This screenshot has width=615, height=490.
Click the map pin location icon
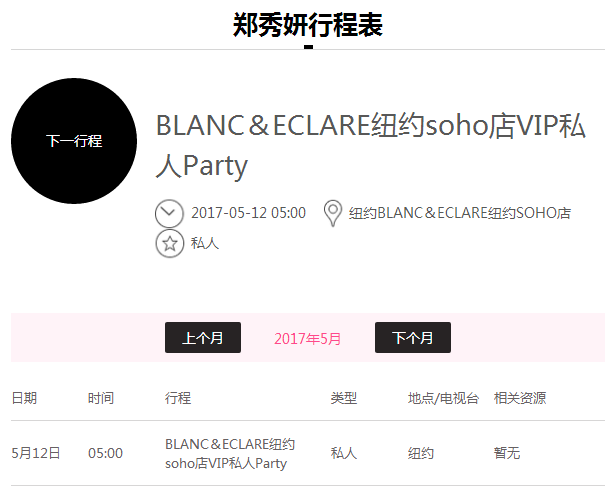point(333,213)
